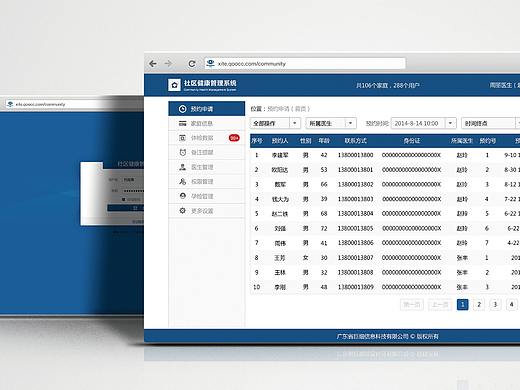Expand the 所属医生 filter dropdown
The height and width of the screenshot is (390, 520).
[331, 123]
